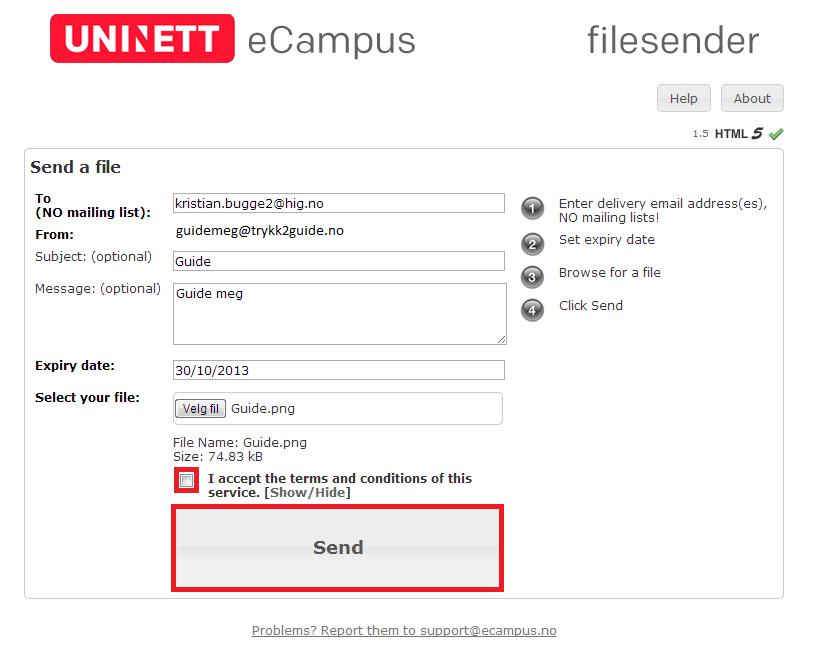Click the Subject input field
The height and width of the screenshot is (657, 815).
339,261
